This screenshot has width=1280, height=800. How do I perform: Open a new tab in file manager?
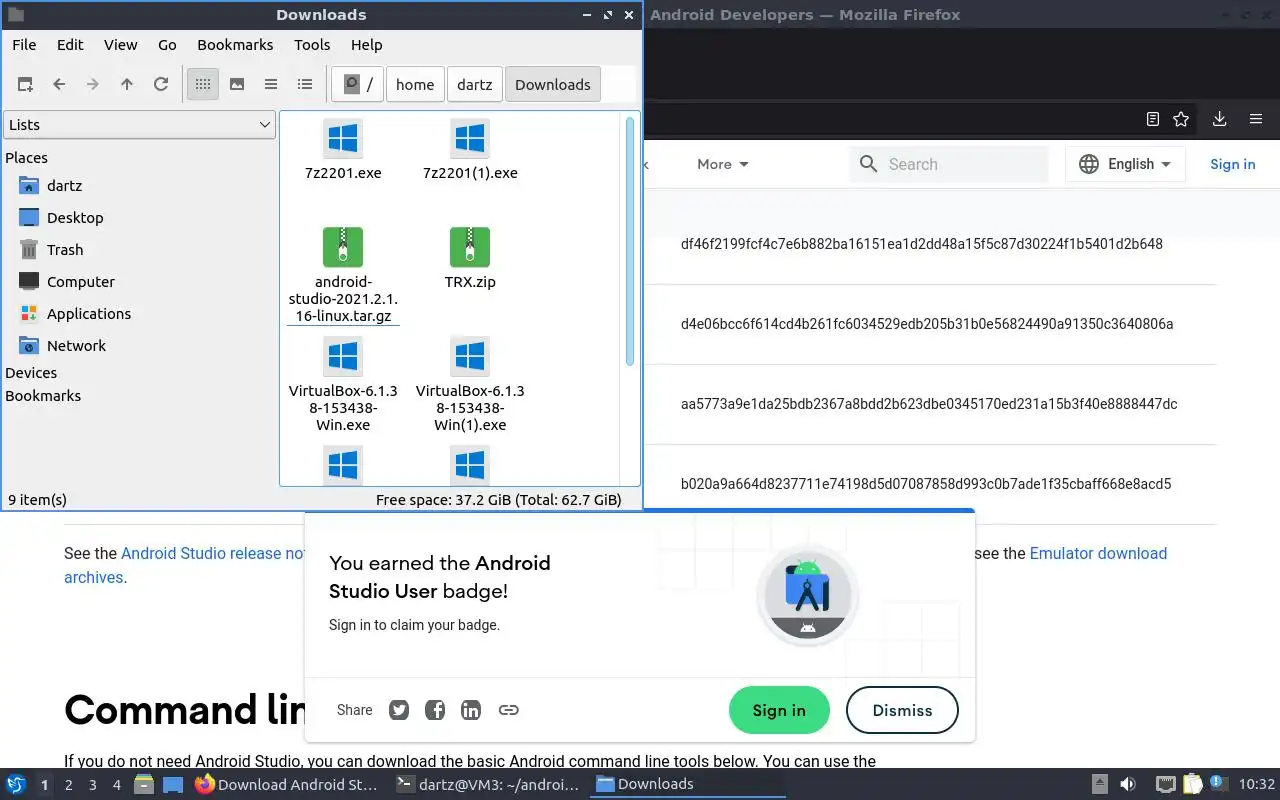[x=25, y=85]
